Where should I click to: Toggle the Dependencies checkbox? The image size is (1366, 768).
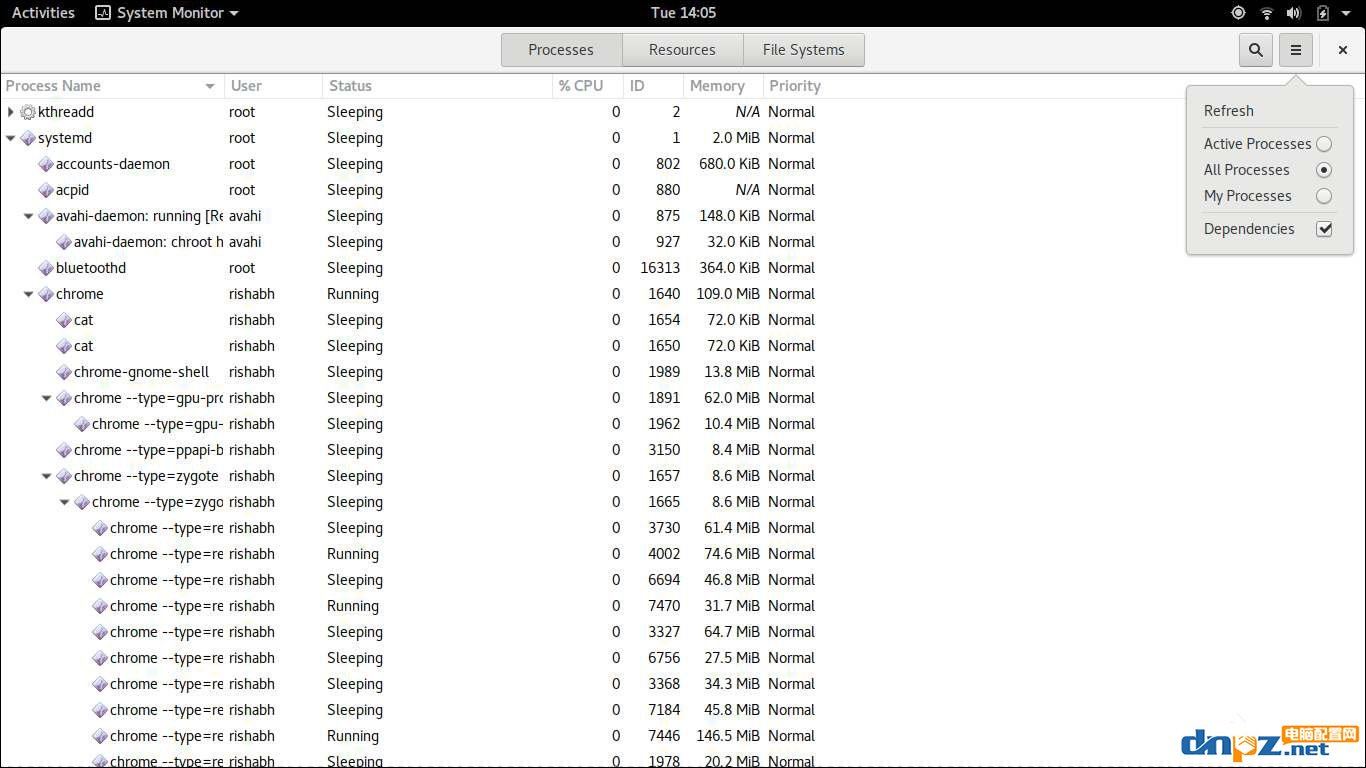(x=1324, y=229)
